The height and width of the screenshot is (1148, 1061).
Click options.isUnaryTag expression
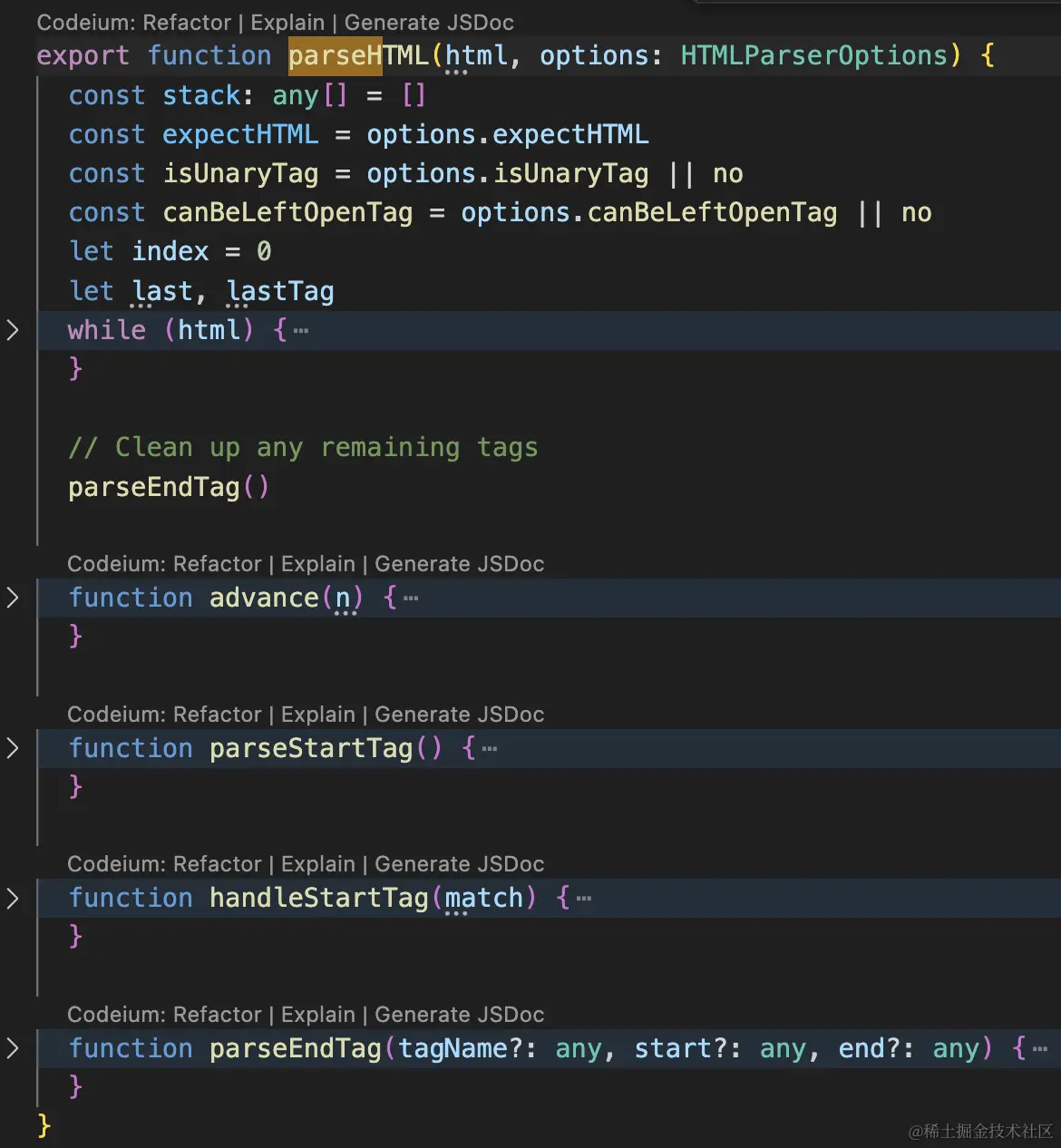click(x=508, y=173)
